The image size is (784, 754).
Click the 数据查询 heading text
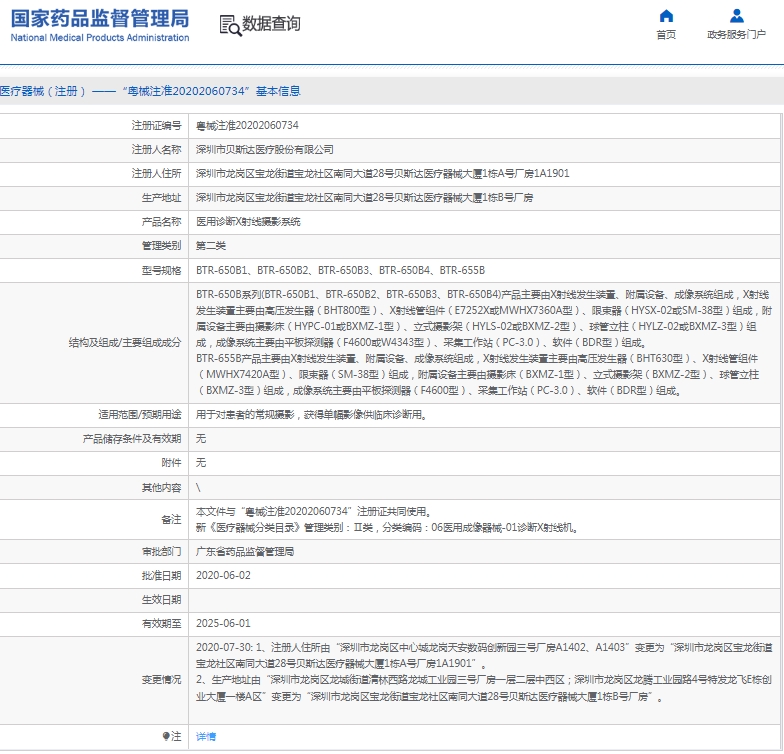(x=272, y=24)
